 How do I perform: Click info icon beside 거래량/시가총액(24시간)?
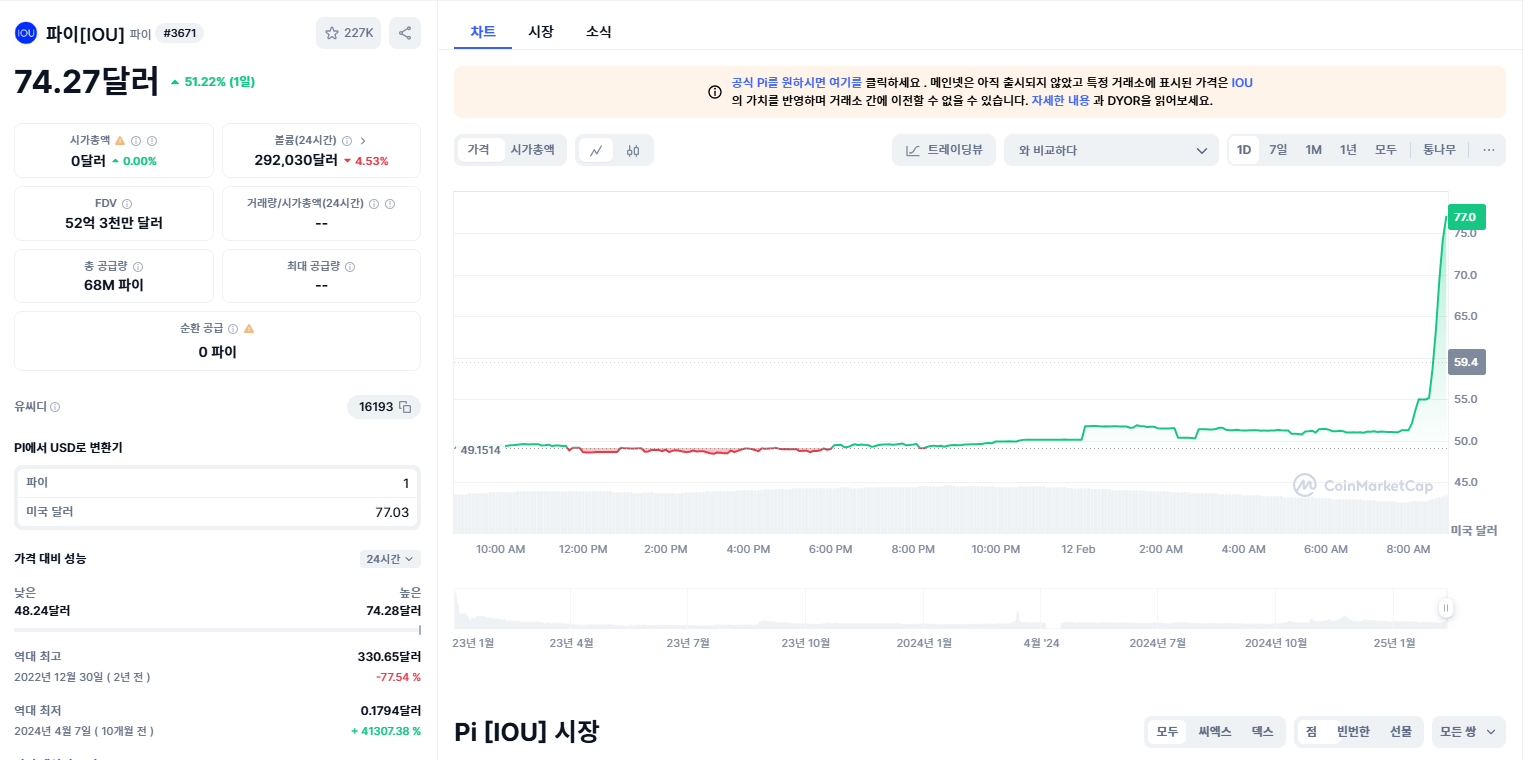(x=374, y=204)
